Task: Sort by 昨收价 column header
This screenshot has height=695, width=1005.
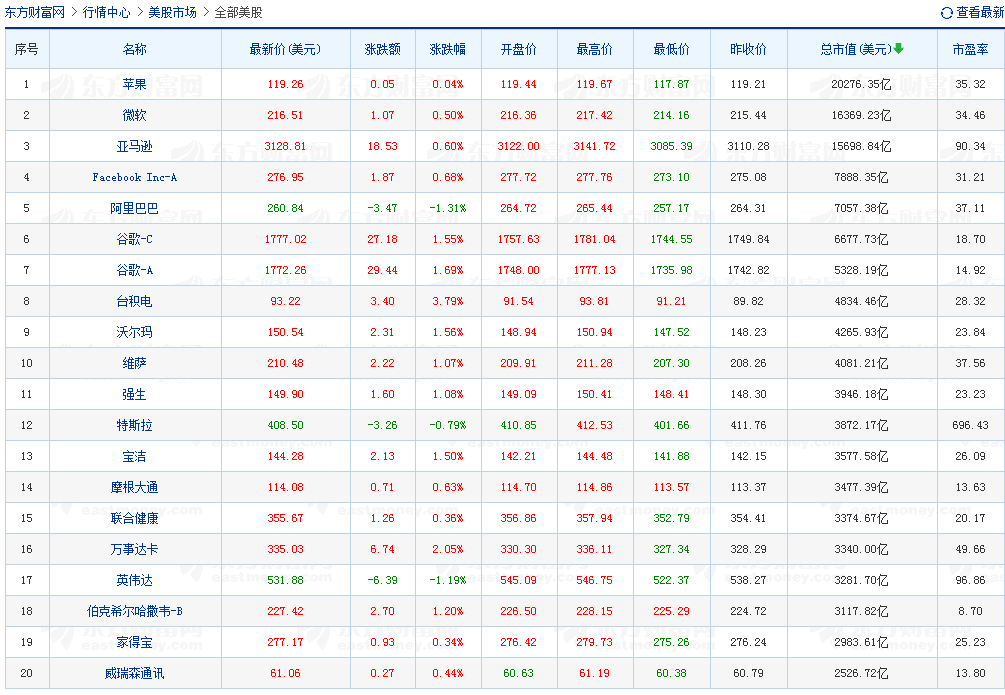Action: point(748,49)
